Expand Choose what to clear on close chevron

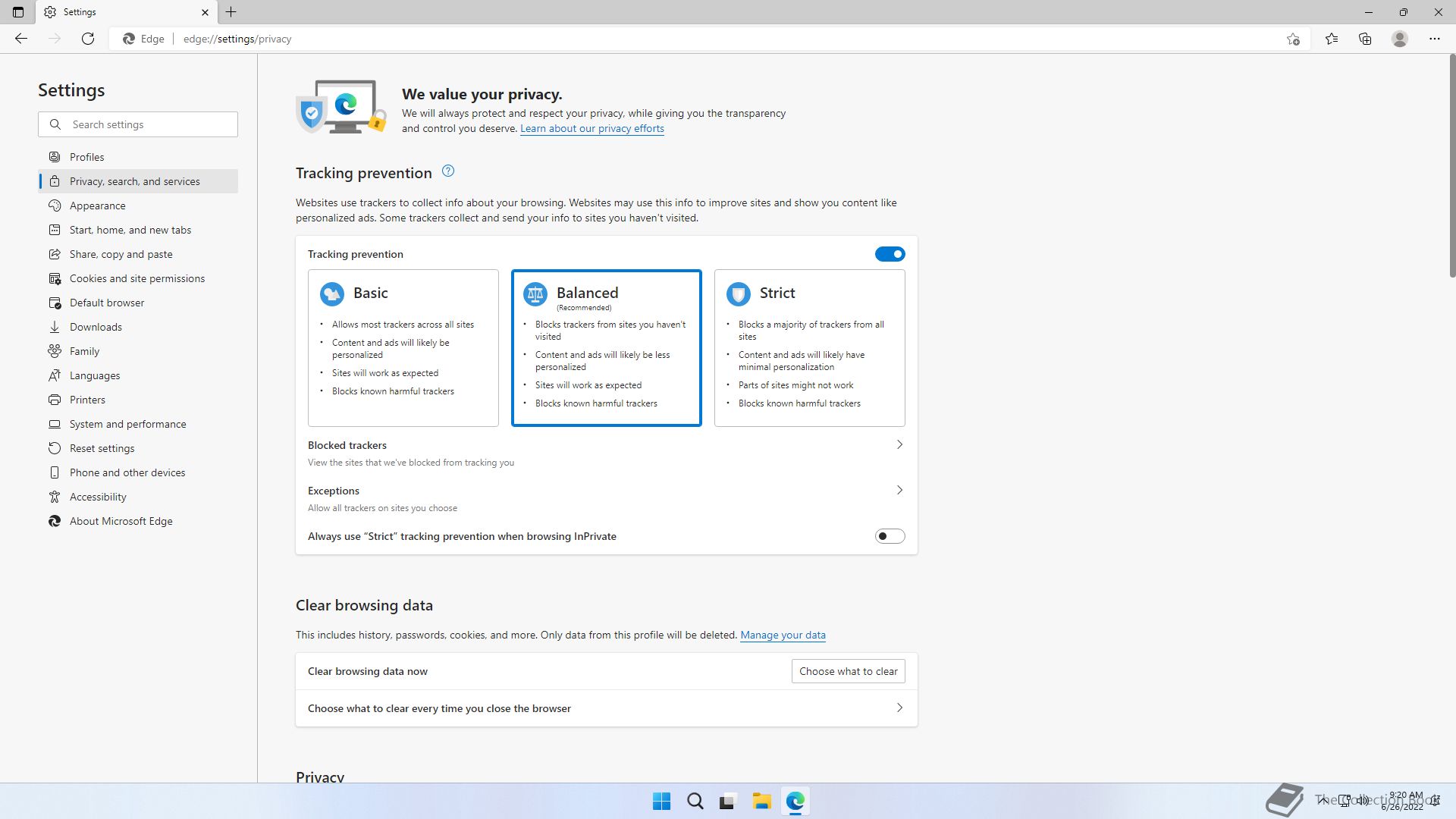899,708
